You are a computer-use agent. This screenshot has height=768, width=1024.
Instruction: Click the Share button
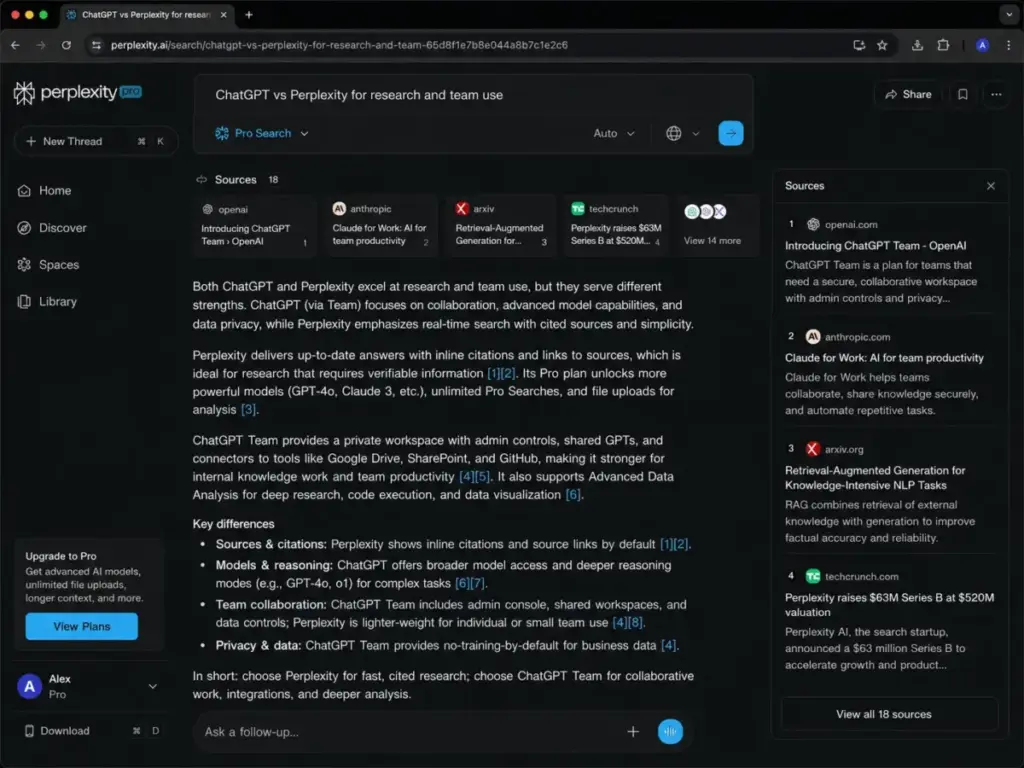(908, 95)
